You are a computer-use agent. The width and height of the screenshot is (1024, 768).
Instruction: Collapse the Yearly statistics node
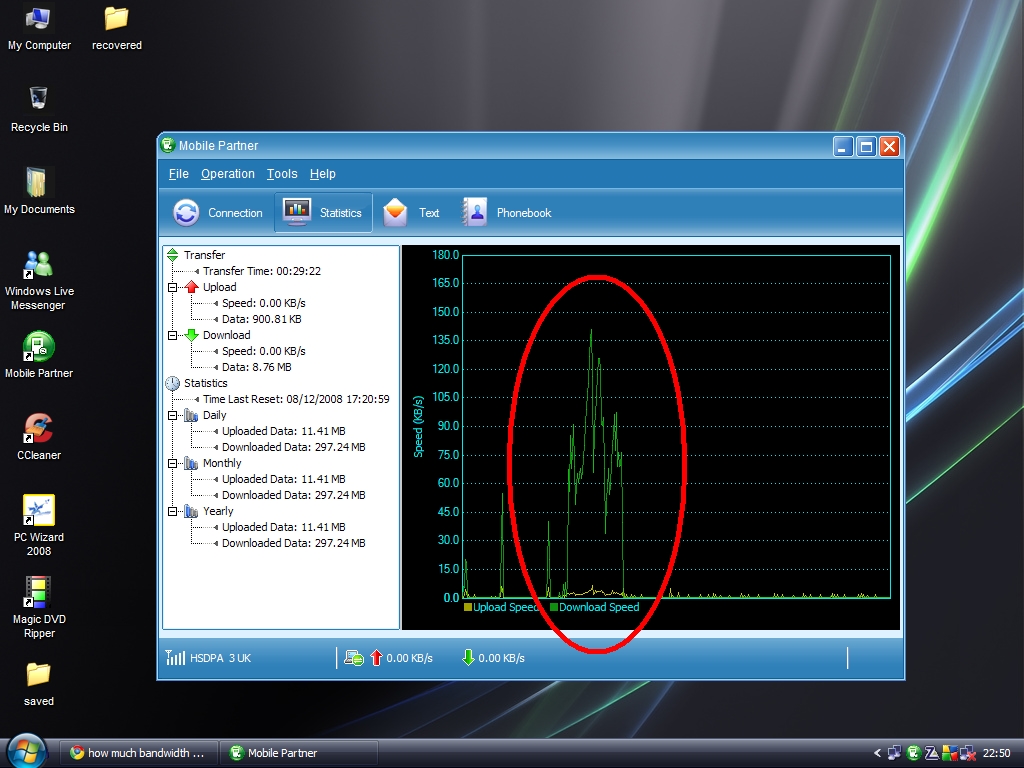[172, 511]
